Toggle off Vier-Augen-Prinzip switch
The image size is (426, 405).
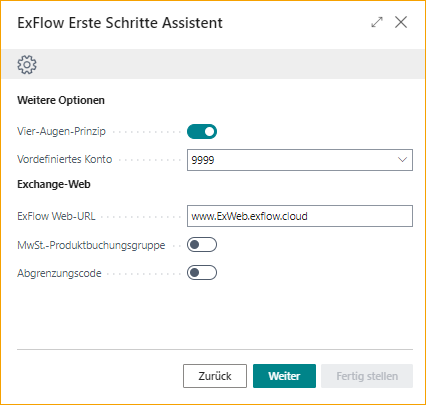click(x=202, y=132)
